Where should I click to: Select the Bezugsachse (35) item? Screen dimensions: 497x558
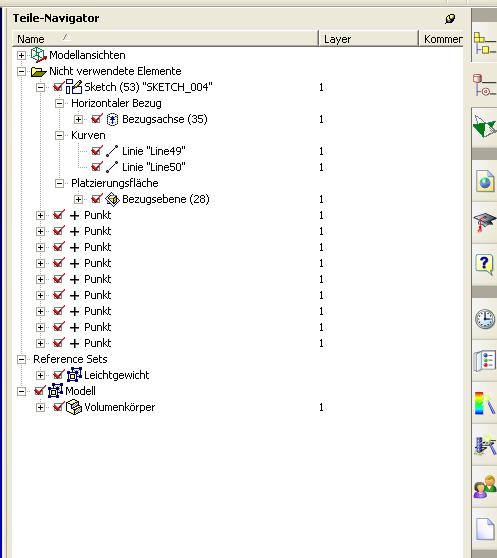point(164,119)
